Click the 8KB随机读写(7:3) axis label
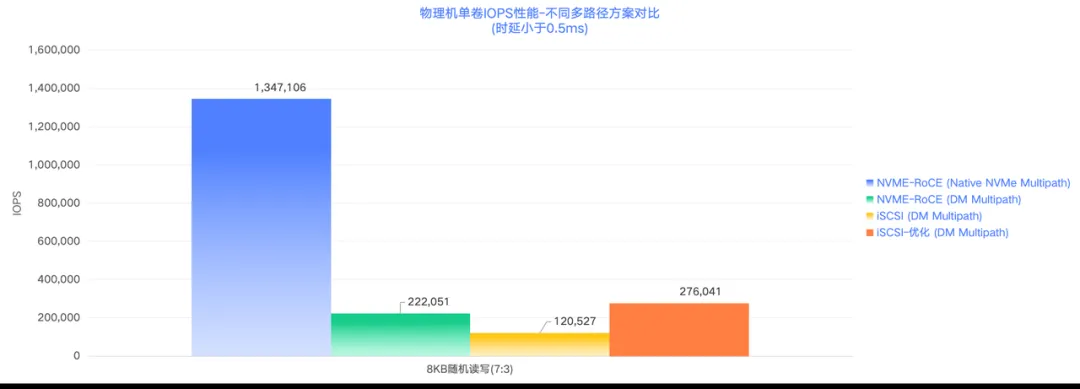 (470, 370)
